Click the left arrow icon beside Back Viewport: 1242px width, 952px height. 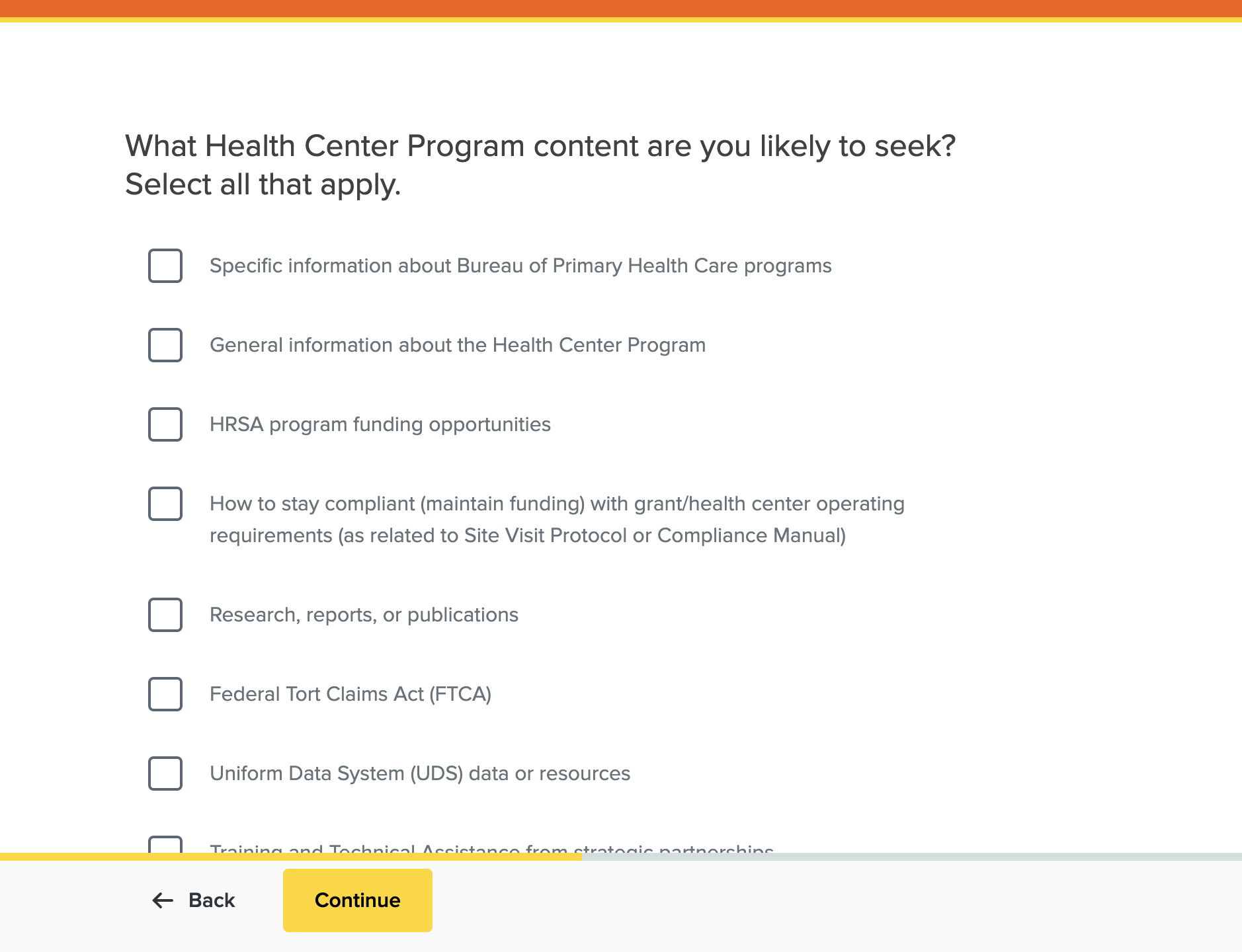pyautogui.click(x=163, y=900)
